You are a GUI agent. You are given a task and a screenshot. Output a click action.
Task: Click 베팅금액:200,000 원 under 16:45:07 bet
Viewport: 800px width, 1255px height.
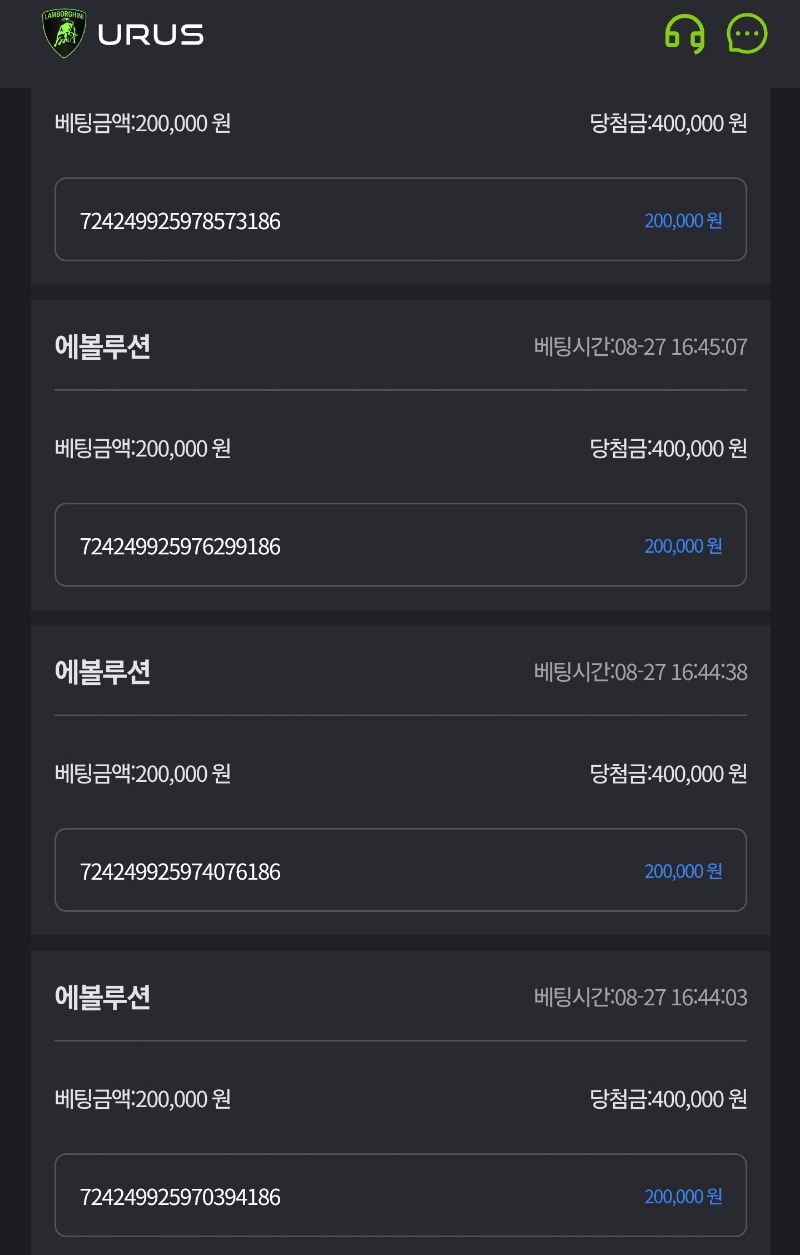143,448
